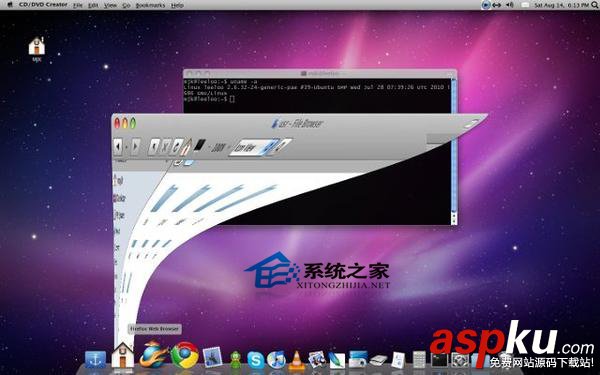Click the Home icon in File Browser toolbar

[x=187, y=146]
